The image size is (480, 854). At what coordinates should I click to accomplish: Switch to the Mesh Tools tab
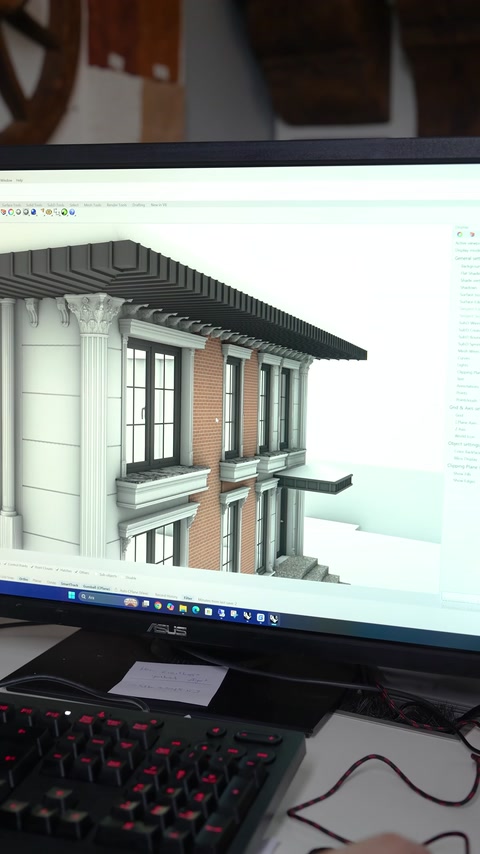92,205
